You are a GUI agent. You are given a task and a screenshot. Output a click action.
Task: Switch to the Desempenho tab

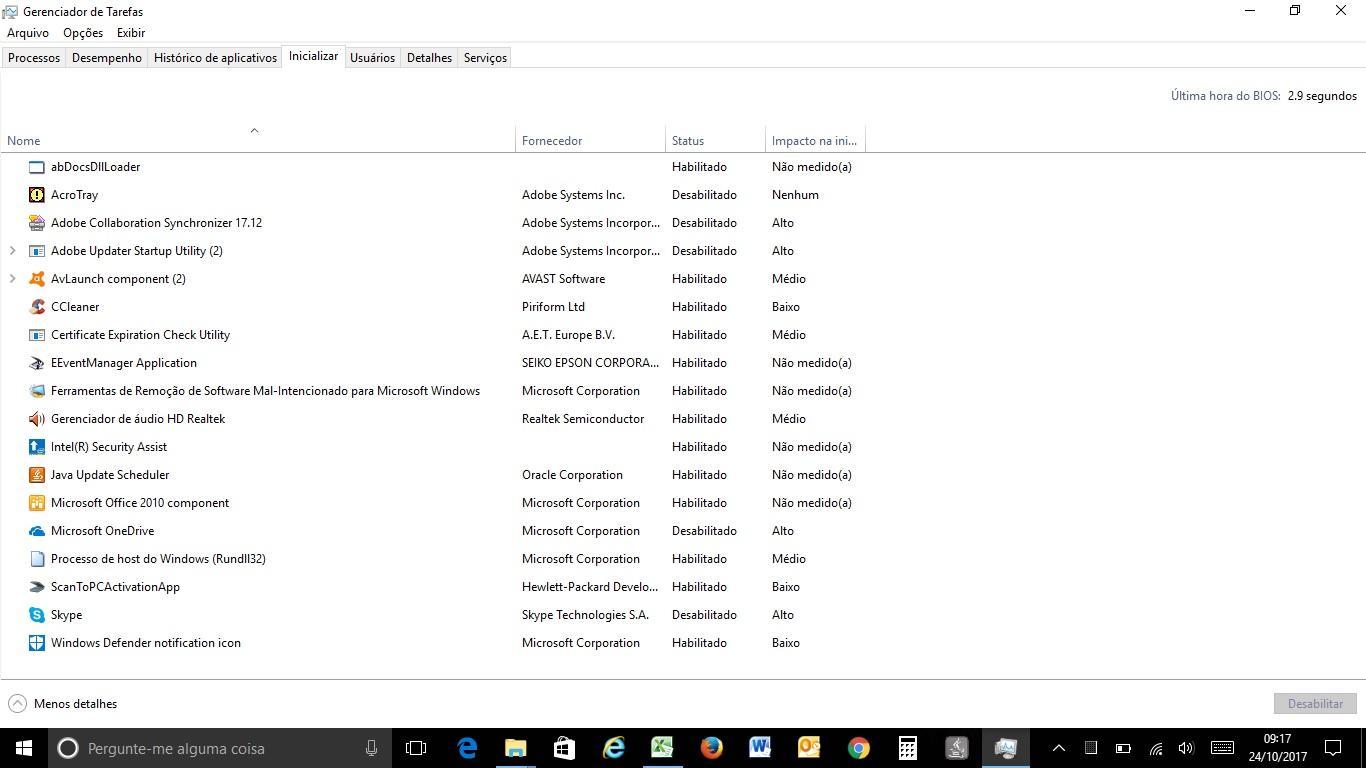click(107, 58)
